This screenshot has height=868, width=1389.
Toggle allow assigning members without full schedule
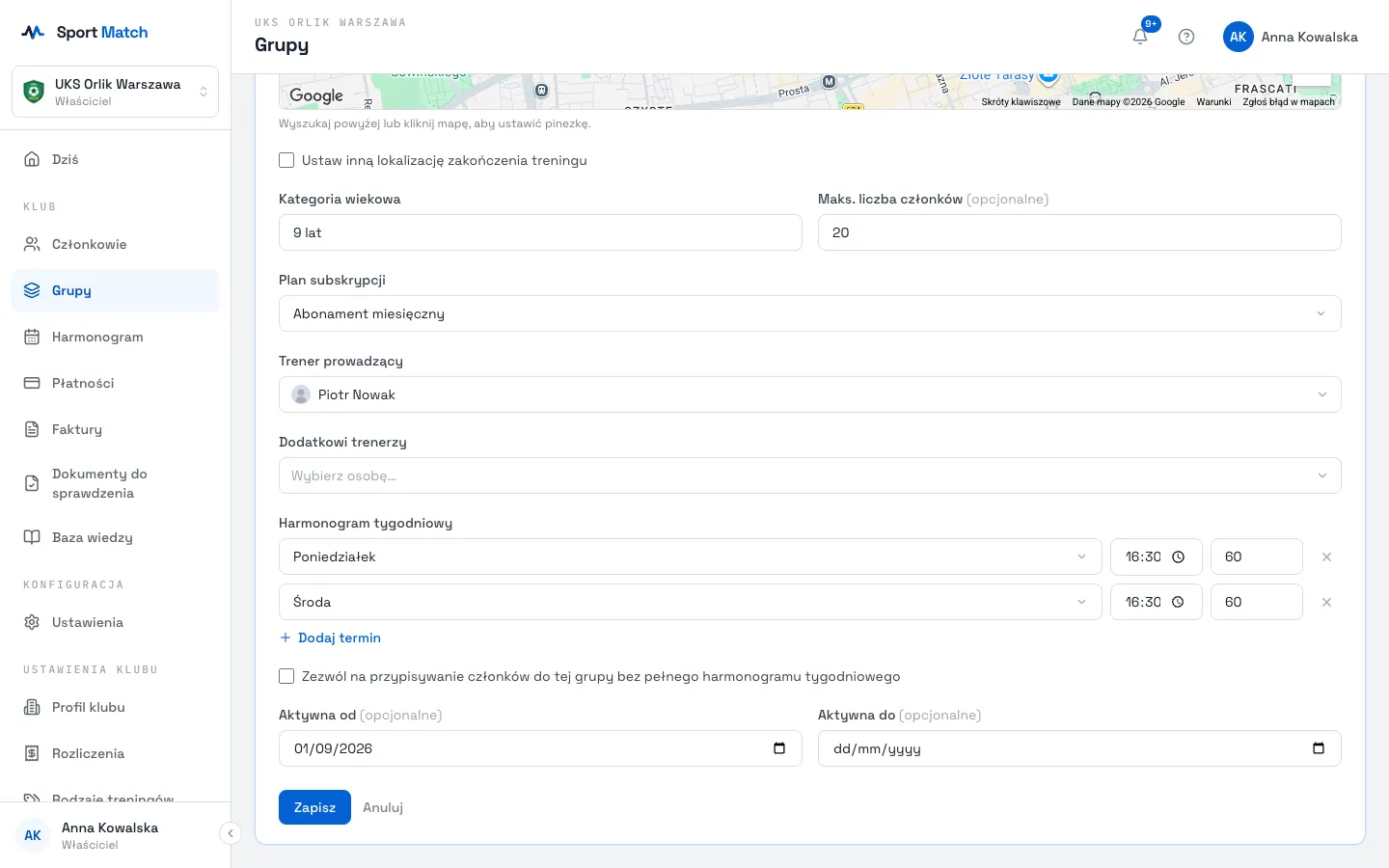coord(286,676)
